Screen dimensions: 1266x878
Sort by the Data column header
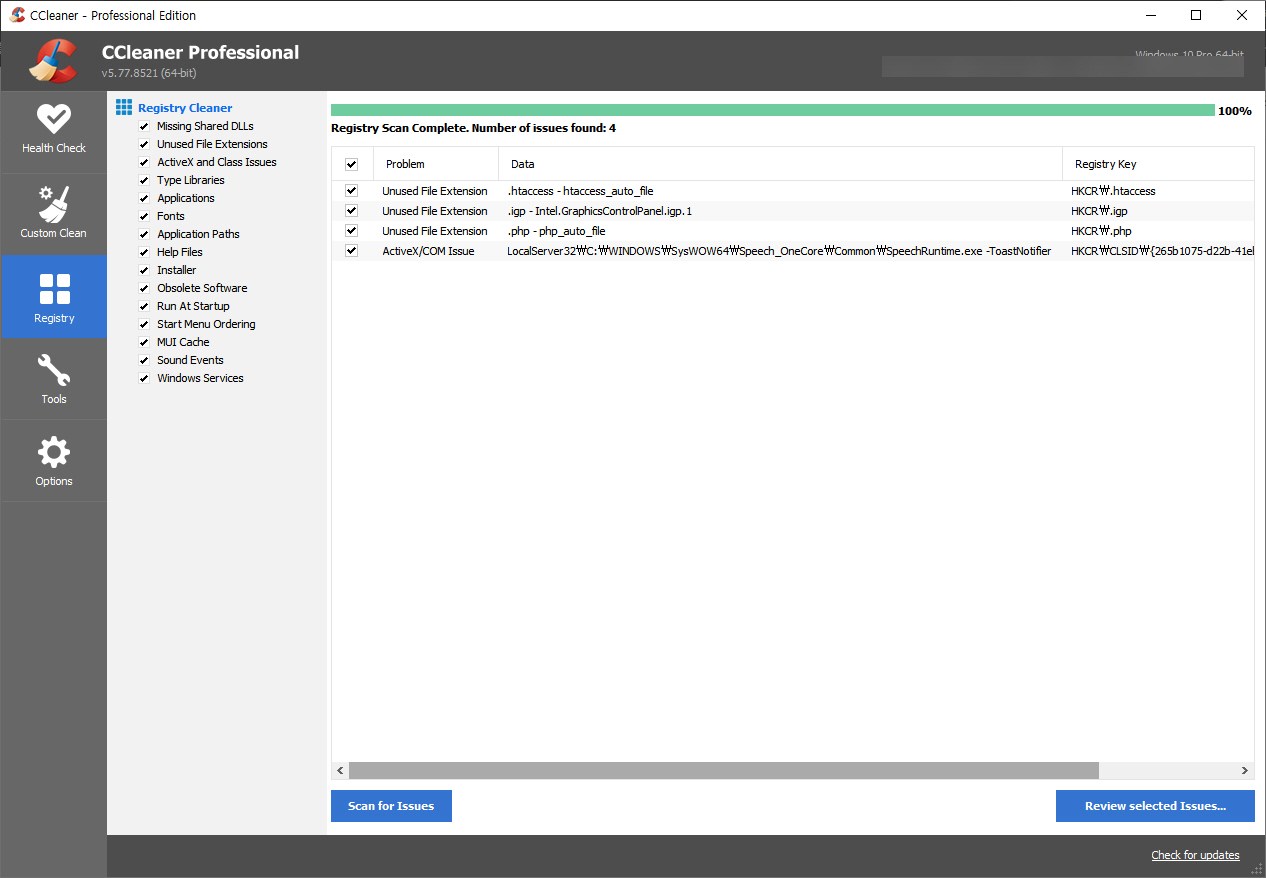coord(780,164)
